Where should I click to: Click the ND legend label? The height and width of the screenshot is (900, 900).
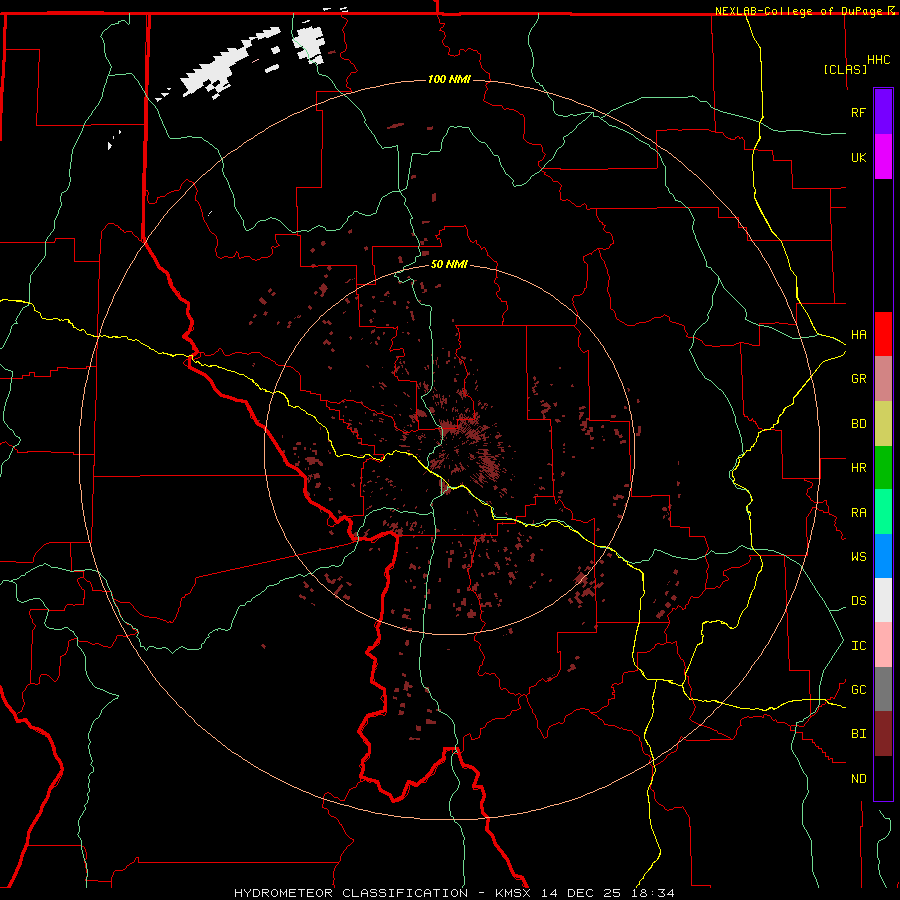point(858,778)
